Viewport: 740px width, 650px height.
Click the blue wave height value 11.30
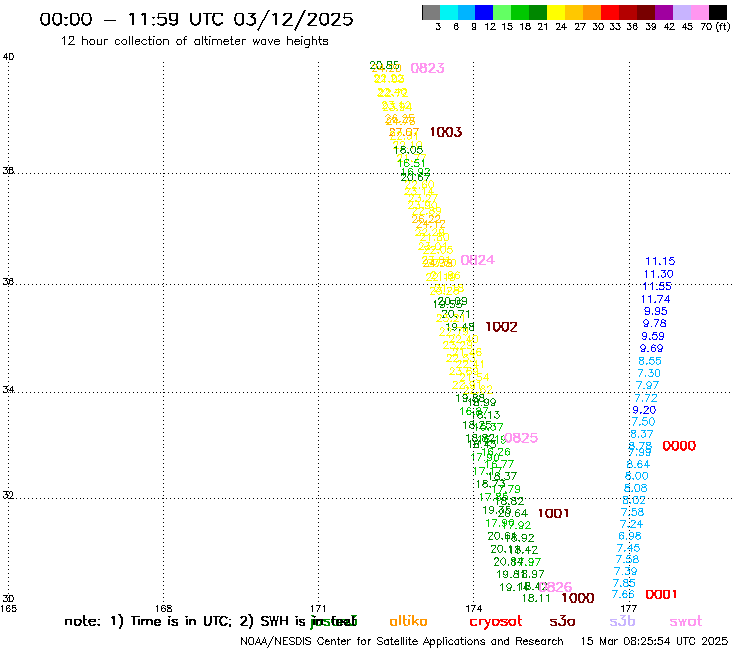658,274
